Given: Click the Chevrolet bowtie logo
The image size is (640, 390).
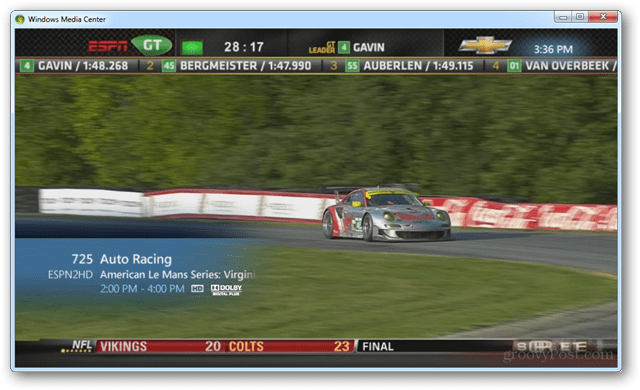Looking at the screenshot, I should pos(485,45).
